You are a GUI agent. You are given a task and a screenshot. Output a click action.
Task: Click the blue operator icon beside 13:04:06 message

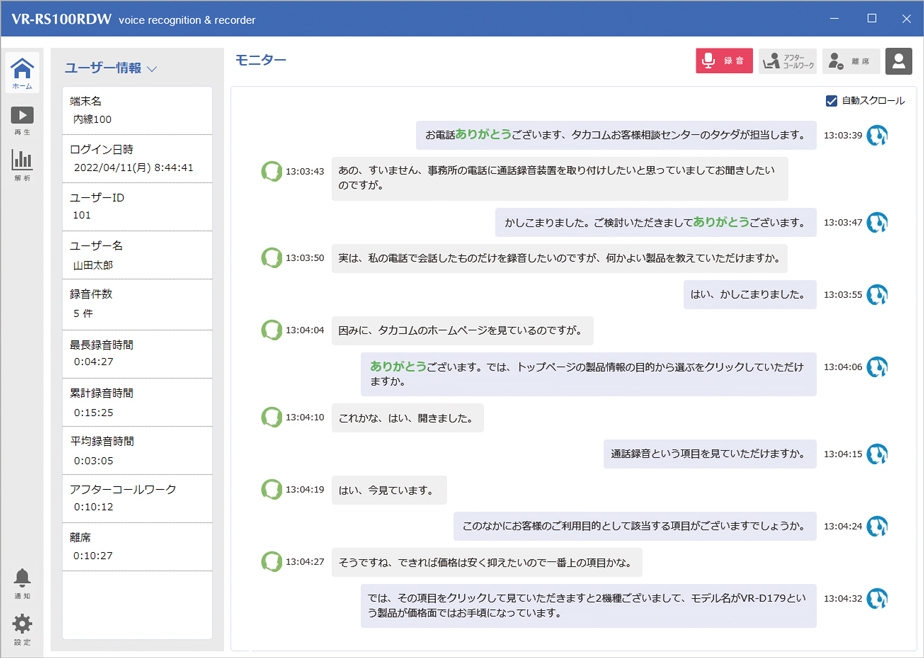point(877,366)
